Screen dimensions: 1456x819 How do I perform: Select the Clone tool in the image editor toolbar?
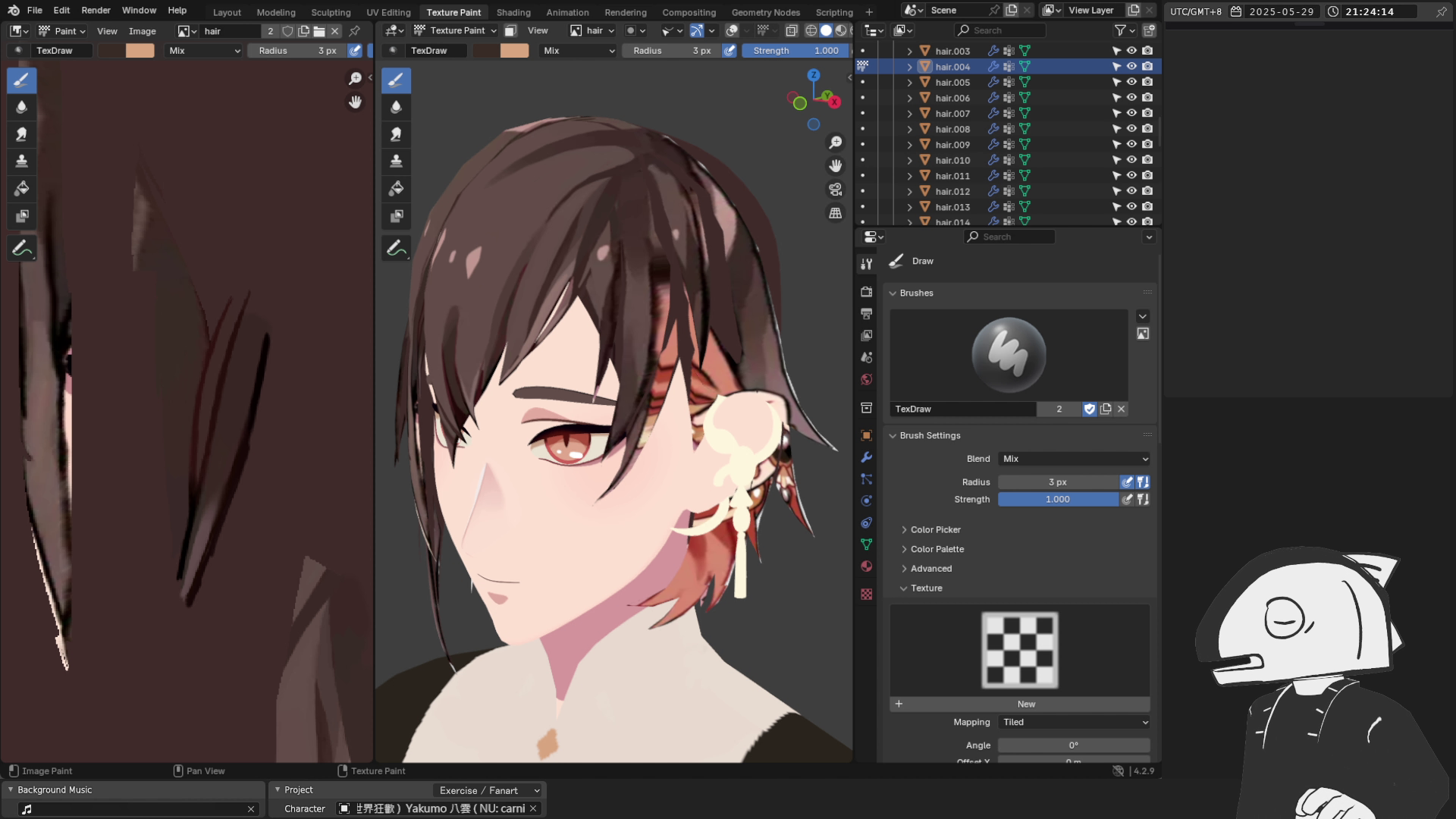22,162
